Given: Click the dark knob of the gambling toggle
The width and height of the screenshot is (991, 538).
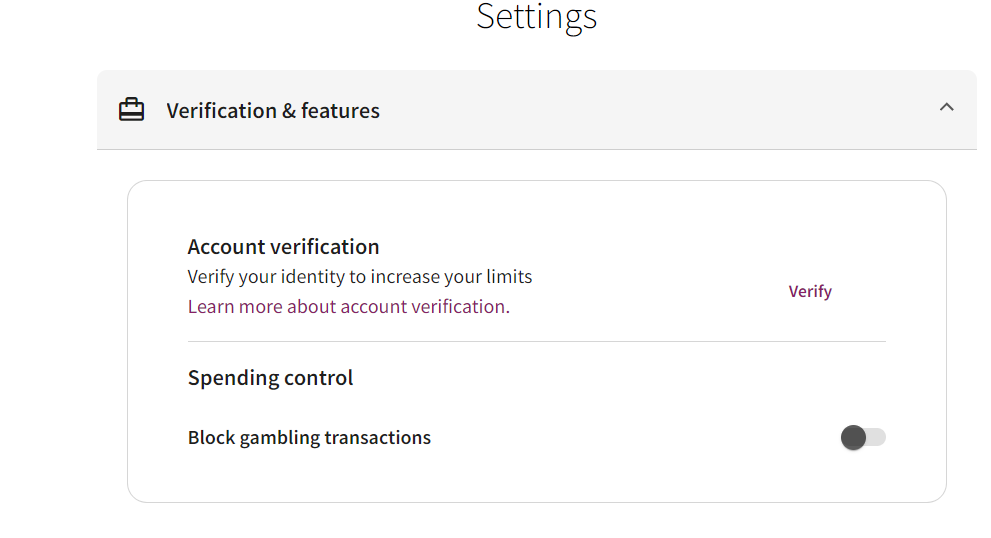Looking at the screenshot, I should click(x=853, y=437).
